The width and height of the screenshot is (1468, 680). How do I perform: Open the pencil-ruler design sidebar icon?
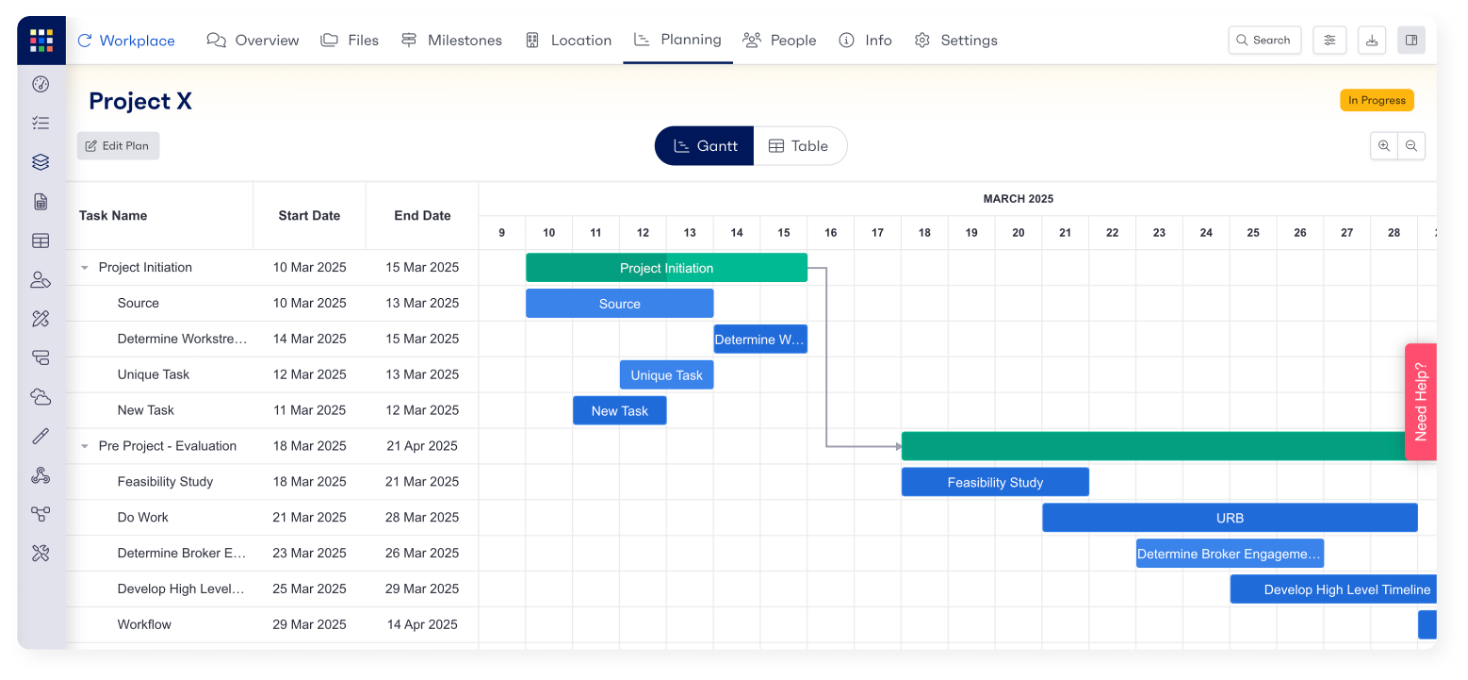tap(41, 319)
